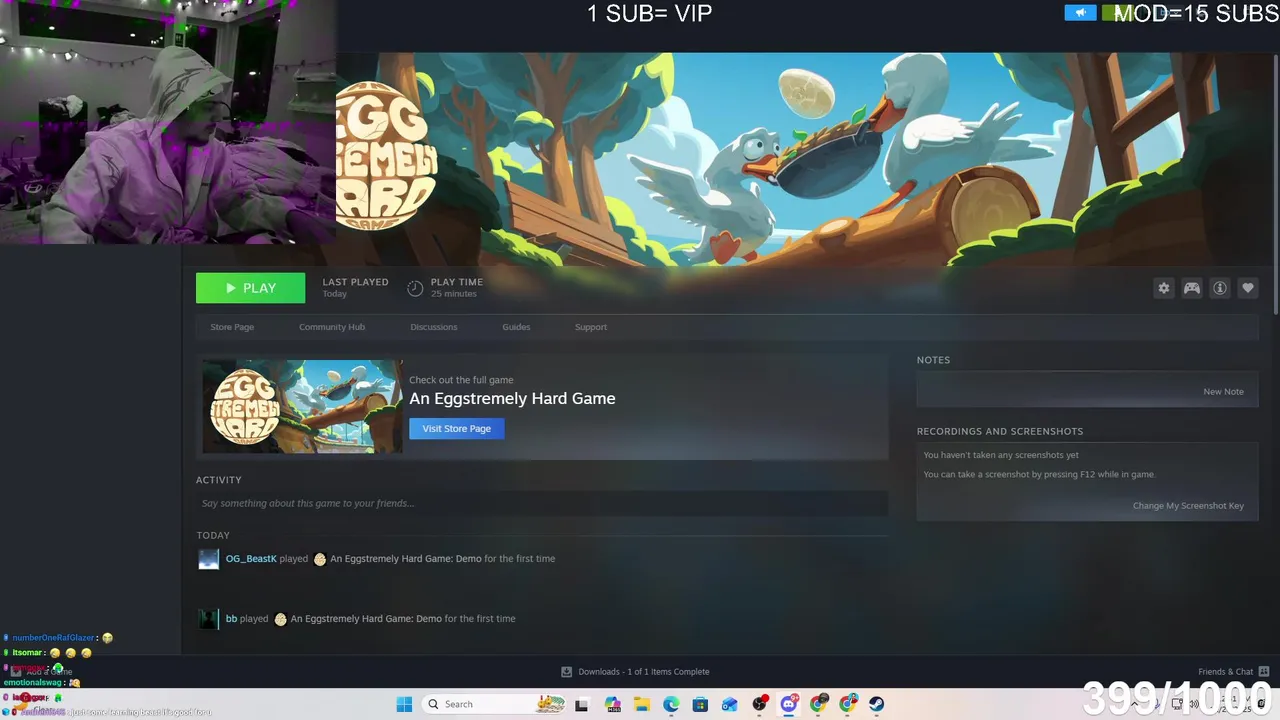Open game info icon
Viewport: 1280px width, 720px height.
(x=1220, y=288)
